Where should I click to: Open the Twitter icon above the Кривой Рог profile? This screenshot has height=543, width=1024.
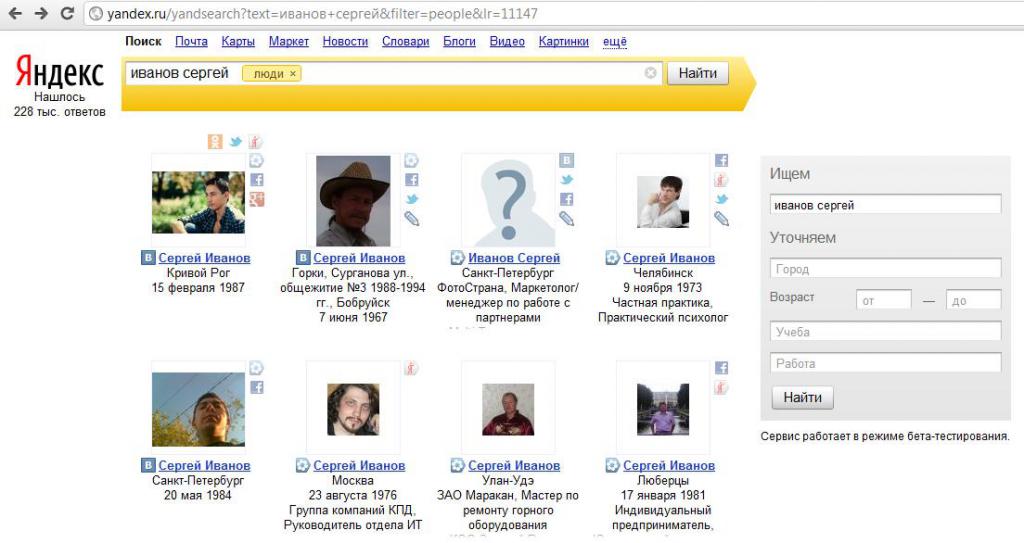coord(235,141)
